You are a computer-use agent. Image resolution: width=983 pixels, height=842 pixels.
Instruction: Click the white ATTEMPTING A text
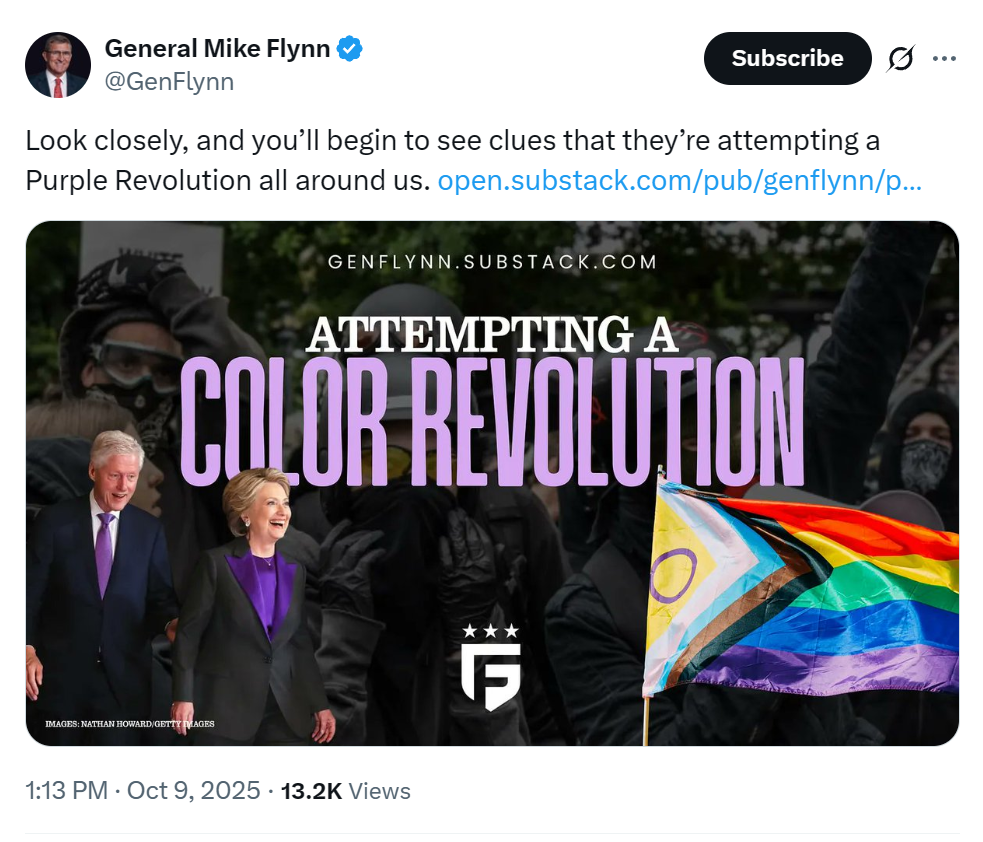click(492, 333)
